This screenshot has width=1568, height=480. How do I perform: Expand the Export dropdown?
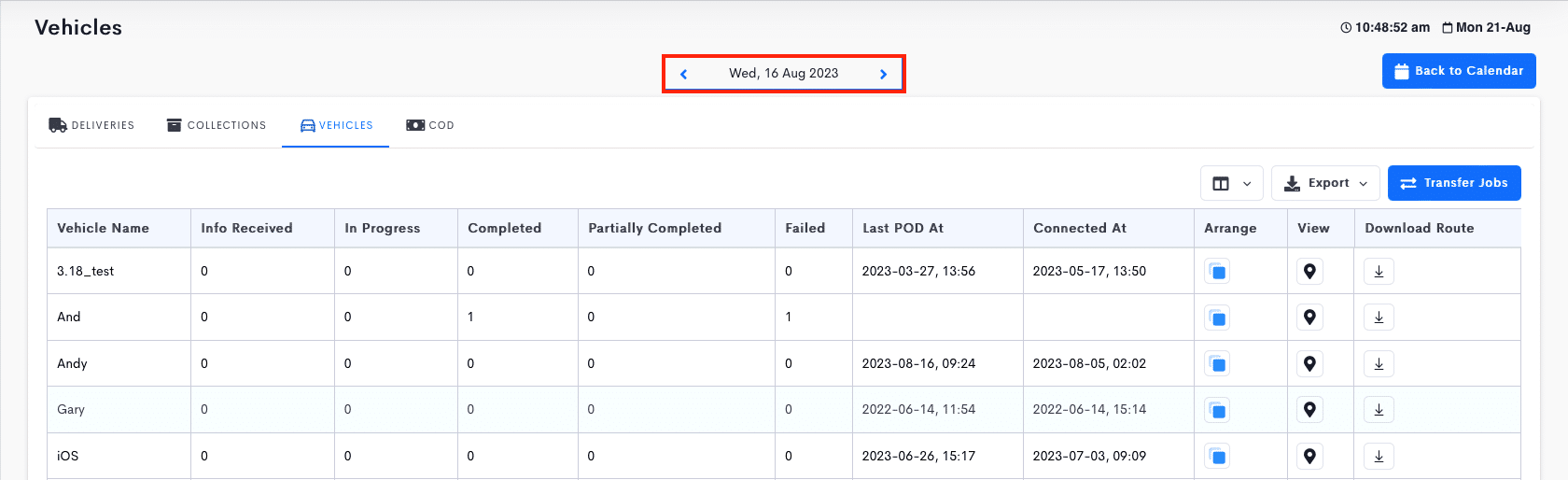click(x=1325, y=183)
